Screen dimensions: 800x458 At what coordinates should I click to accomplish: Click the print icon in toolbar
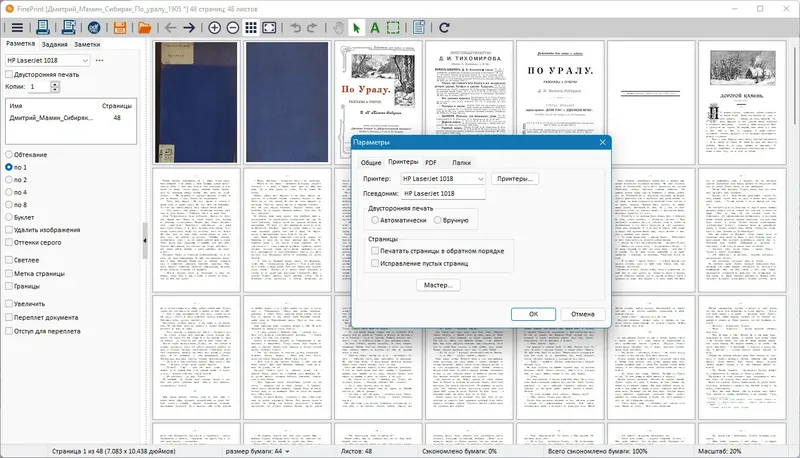tap(43, 28)
